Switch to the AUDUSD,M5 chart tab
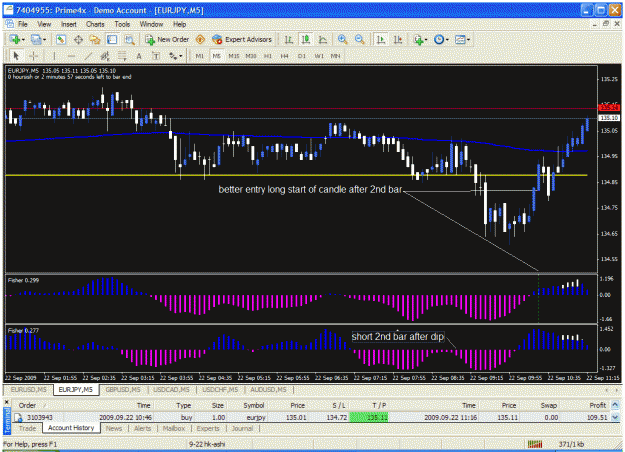The width and height of the screenshot is (625, 452). (x=268, y=389)
